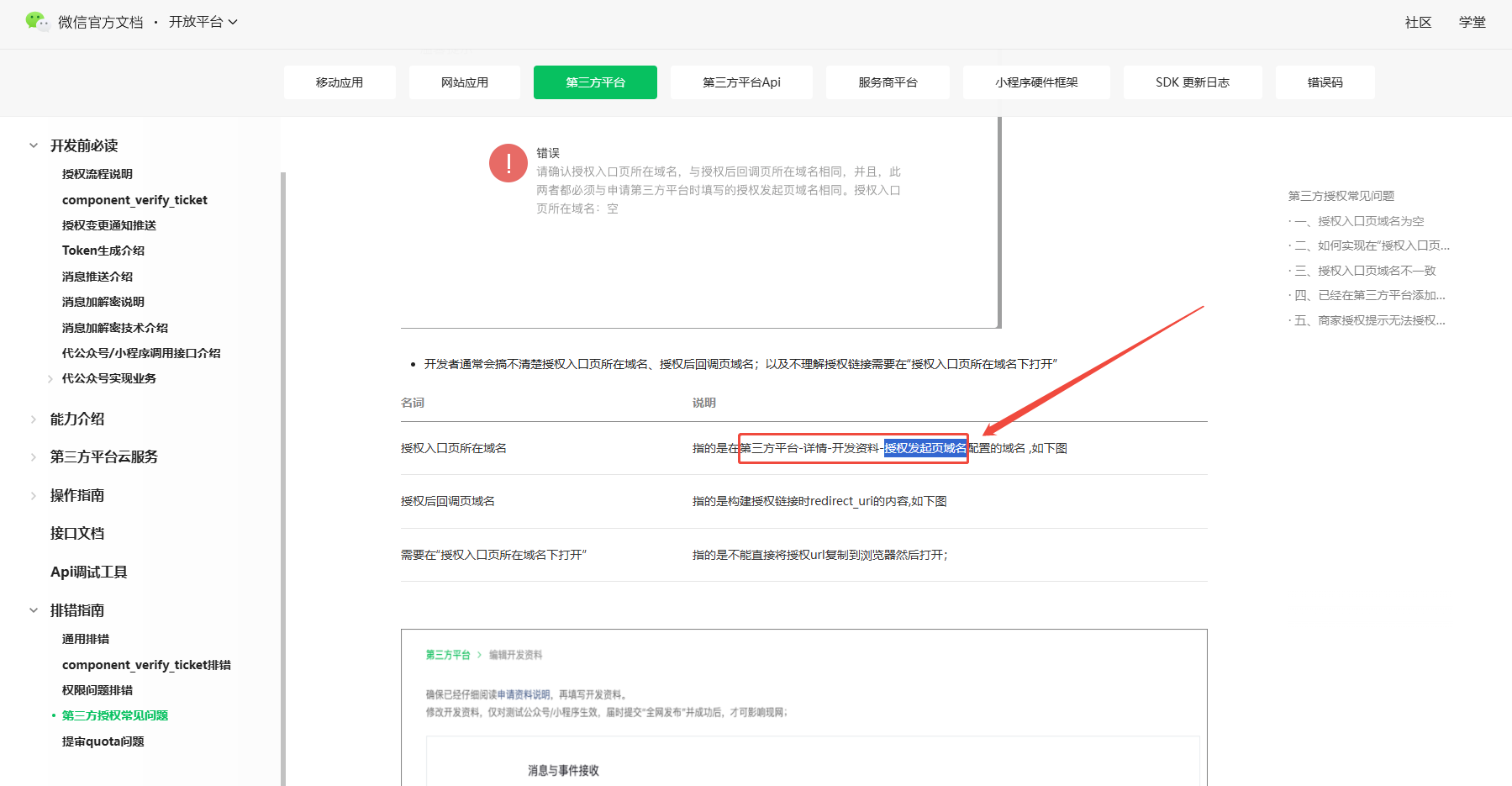Collapse the 开发前必读 section chevron
The image size is (1512, 786).
(34, 145)
